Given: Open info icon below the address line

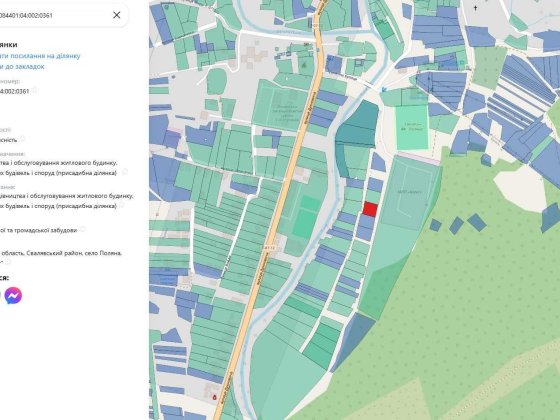Looking at the screenshot, I should point(8,262).
